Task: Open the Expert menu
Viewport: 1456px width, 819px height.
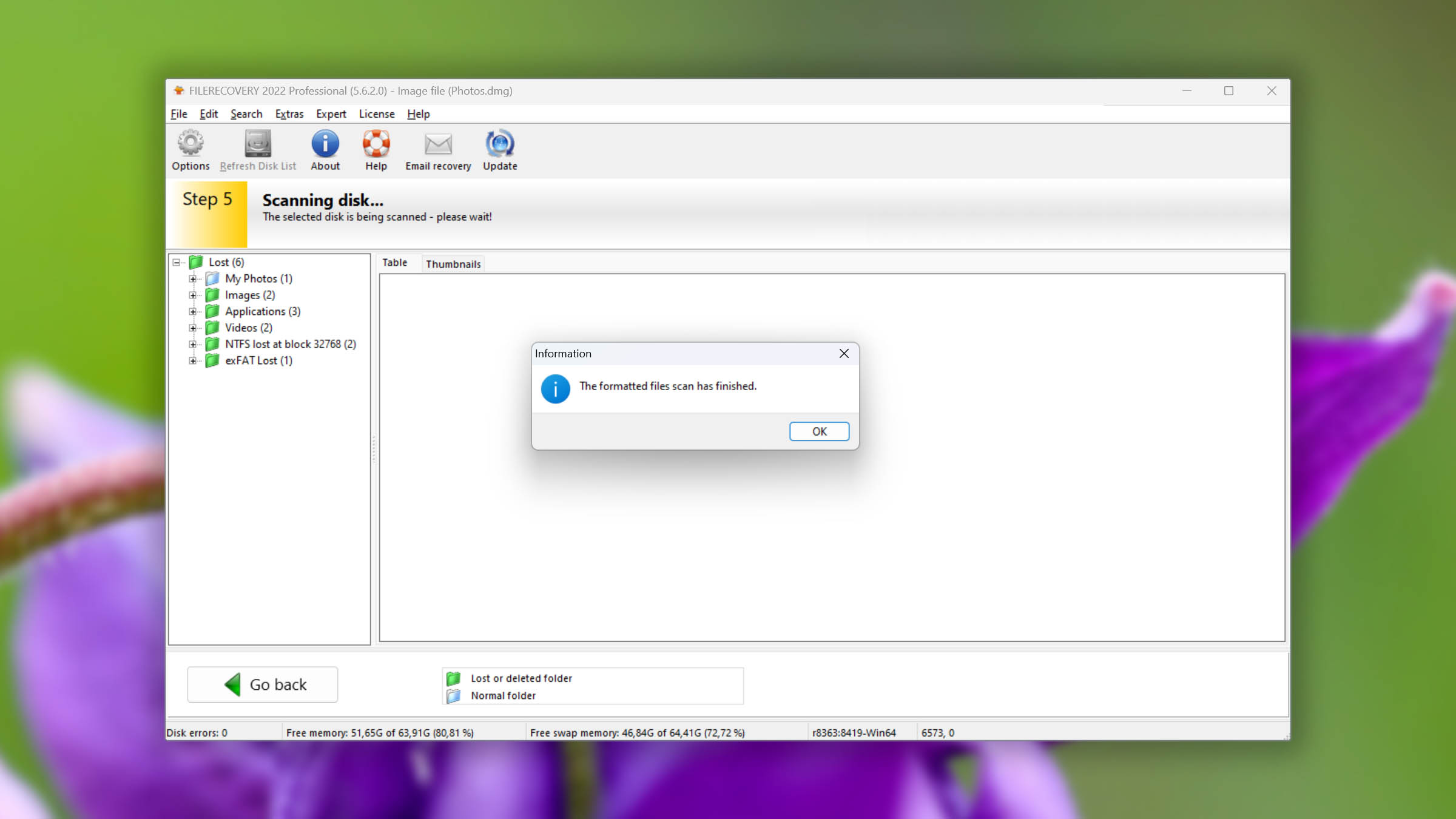Action: [x=331, y=114]
